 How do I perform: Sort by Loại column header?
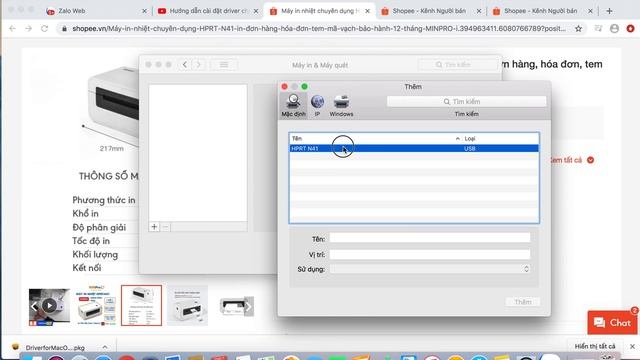[x=469, y=139]
